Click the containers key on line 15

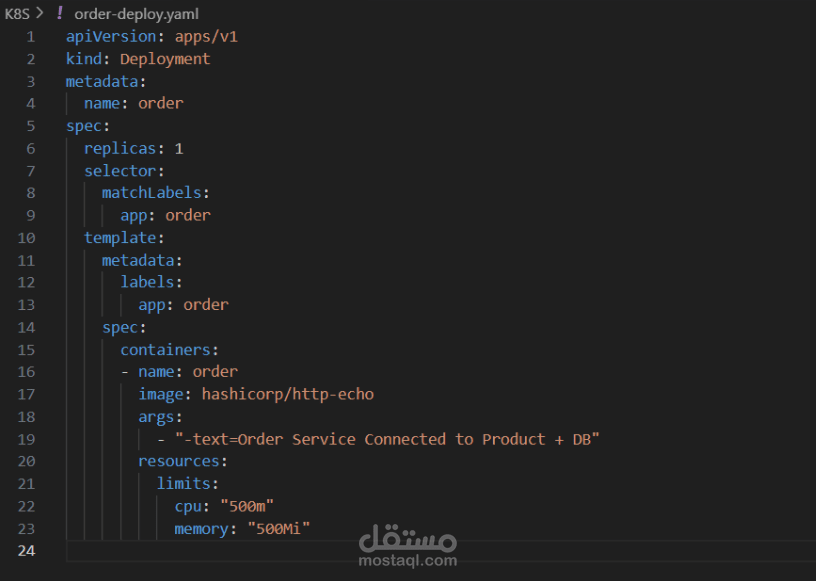pyautogui.click(x=165, y=349)
